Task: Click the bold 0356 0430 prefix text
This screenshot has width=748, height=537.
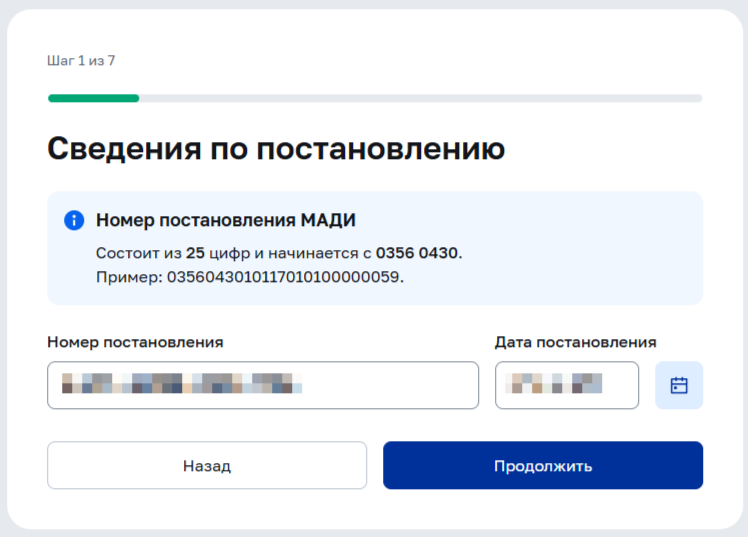Action: tap(417, 253)
